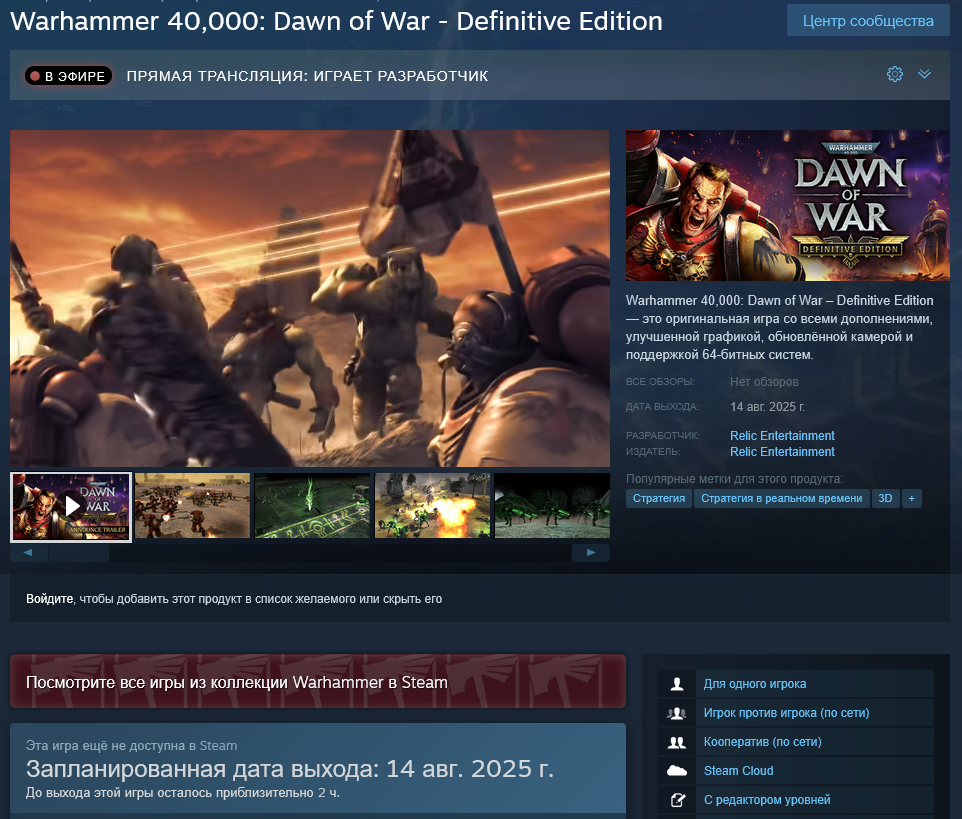Open Центр сообщества community hub
962x819 pixels.
click(x=868, y=21)
